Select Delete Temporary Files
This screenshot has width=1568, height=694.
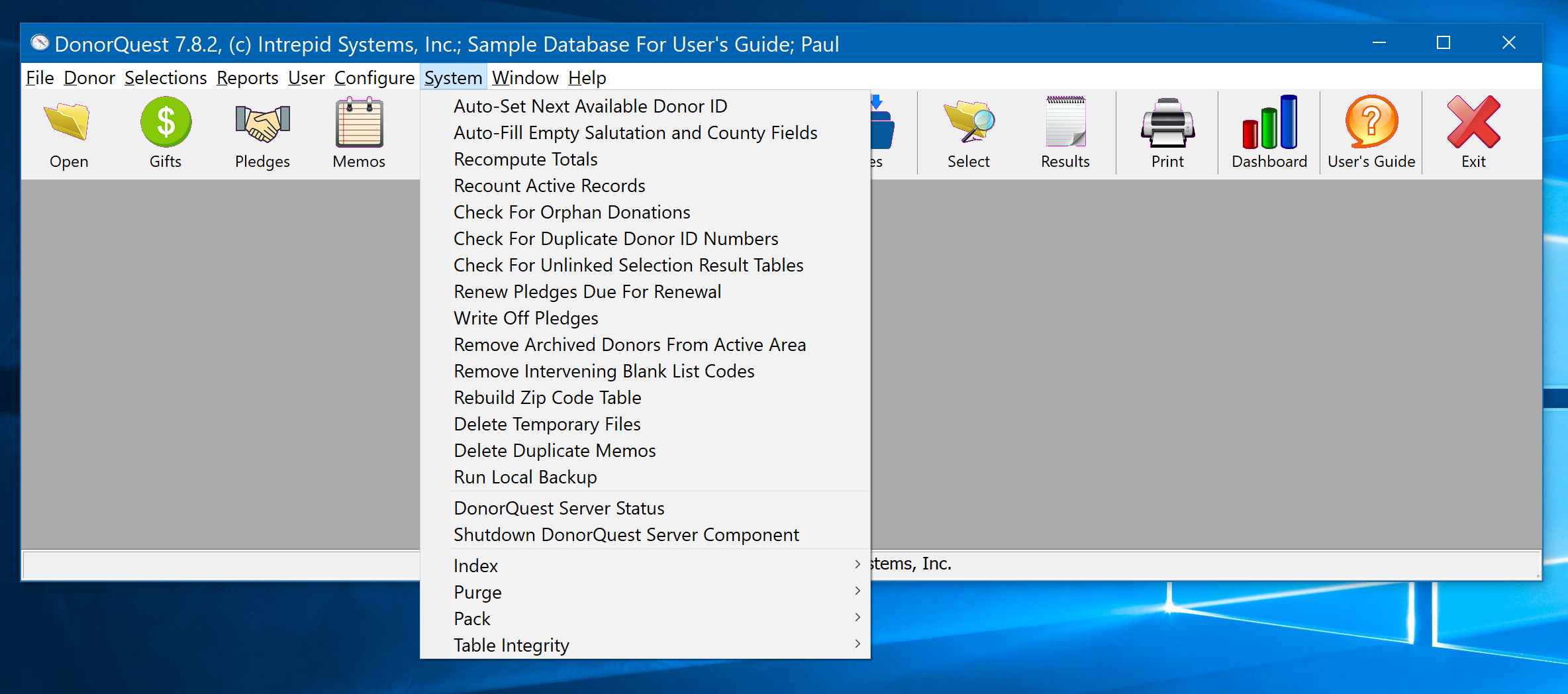click(645, 424)
